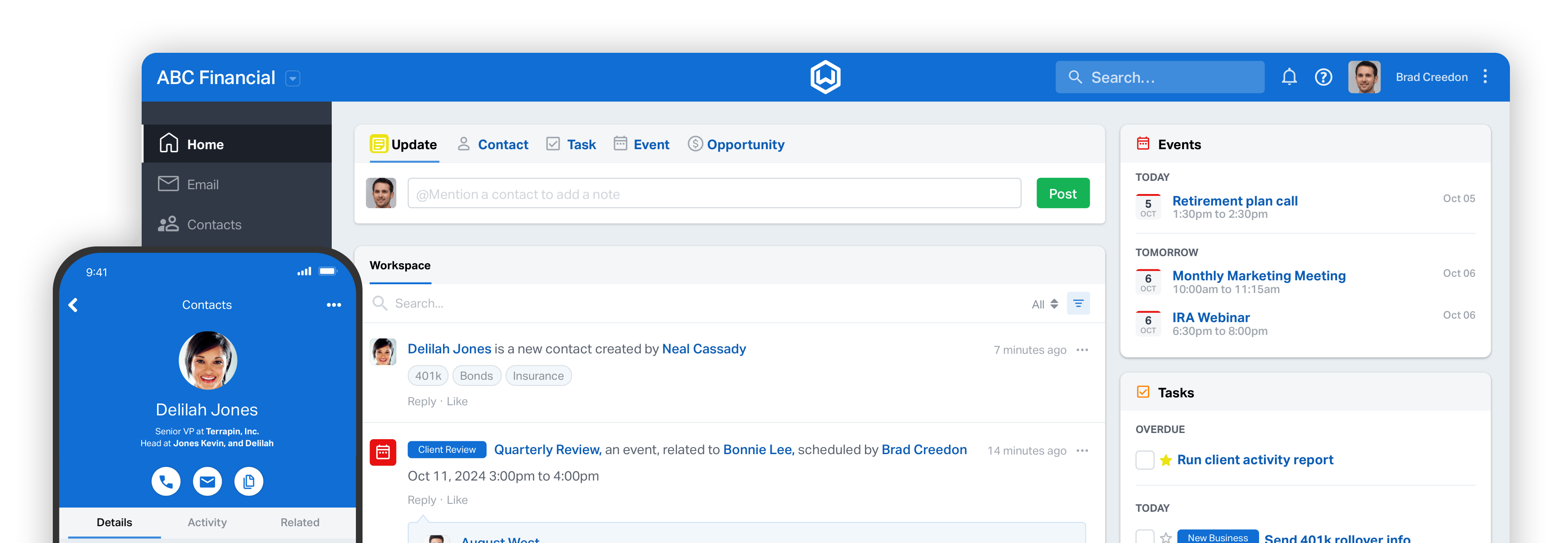Image resolution: width=1568 pixels, height=543 pixels.
Task: Open more options for Quarterly Review post
Action: click(x=1082, y=451)
